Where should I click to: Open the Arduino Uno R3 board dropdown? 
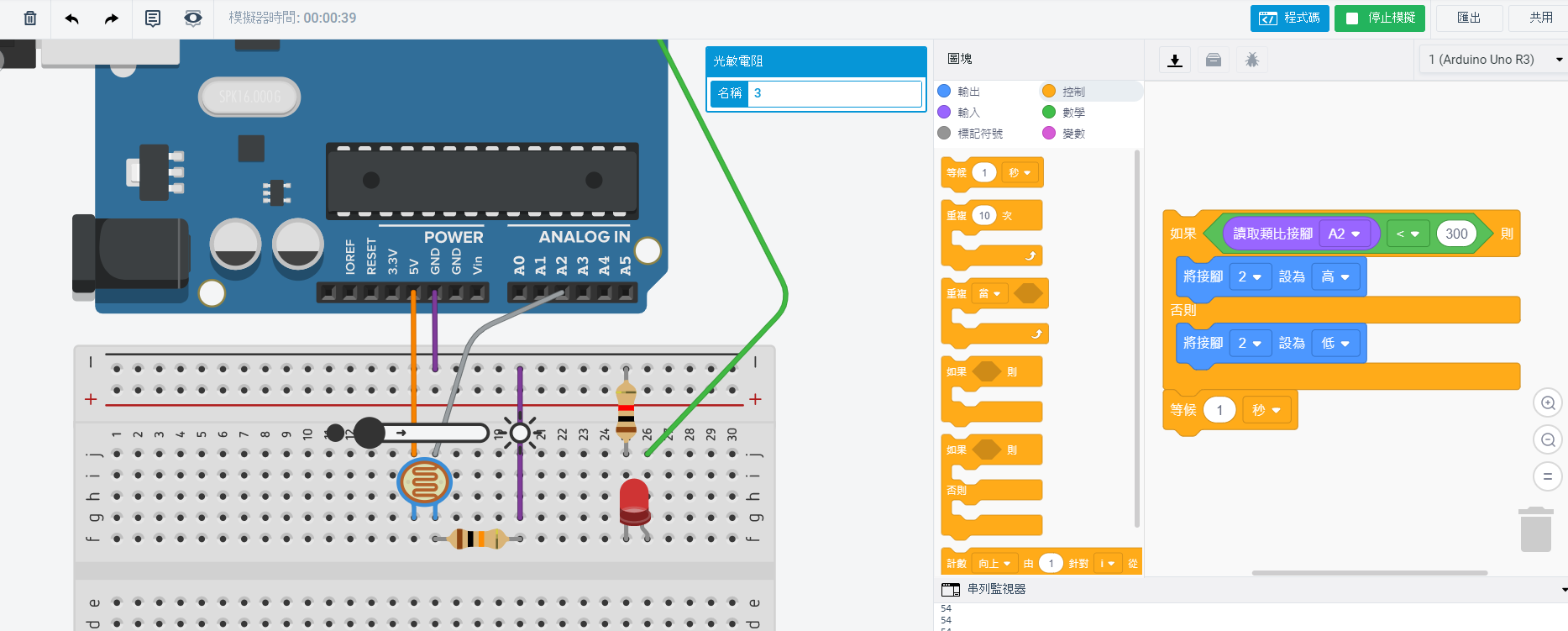click(x=1492, y=60)
